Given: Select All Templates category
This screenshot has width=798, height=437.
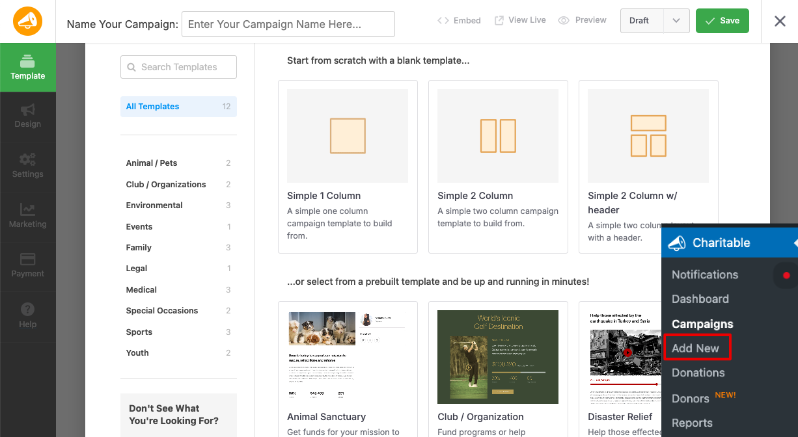Looking at the screenshot, I should click(179, 106).
